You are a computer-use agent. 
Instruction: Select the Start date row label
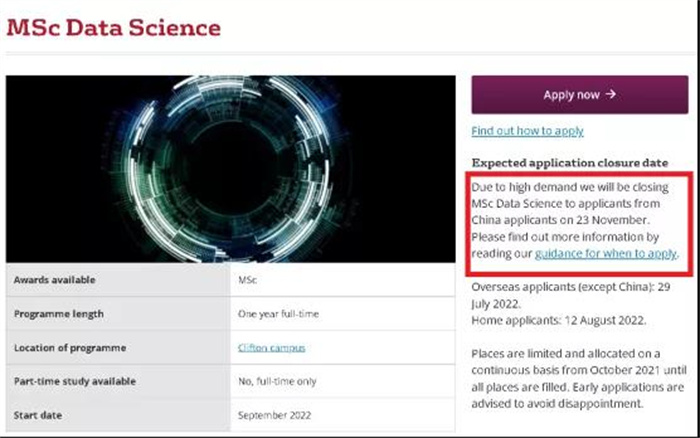pyautogui.click(x=38, y=415)
